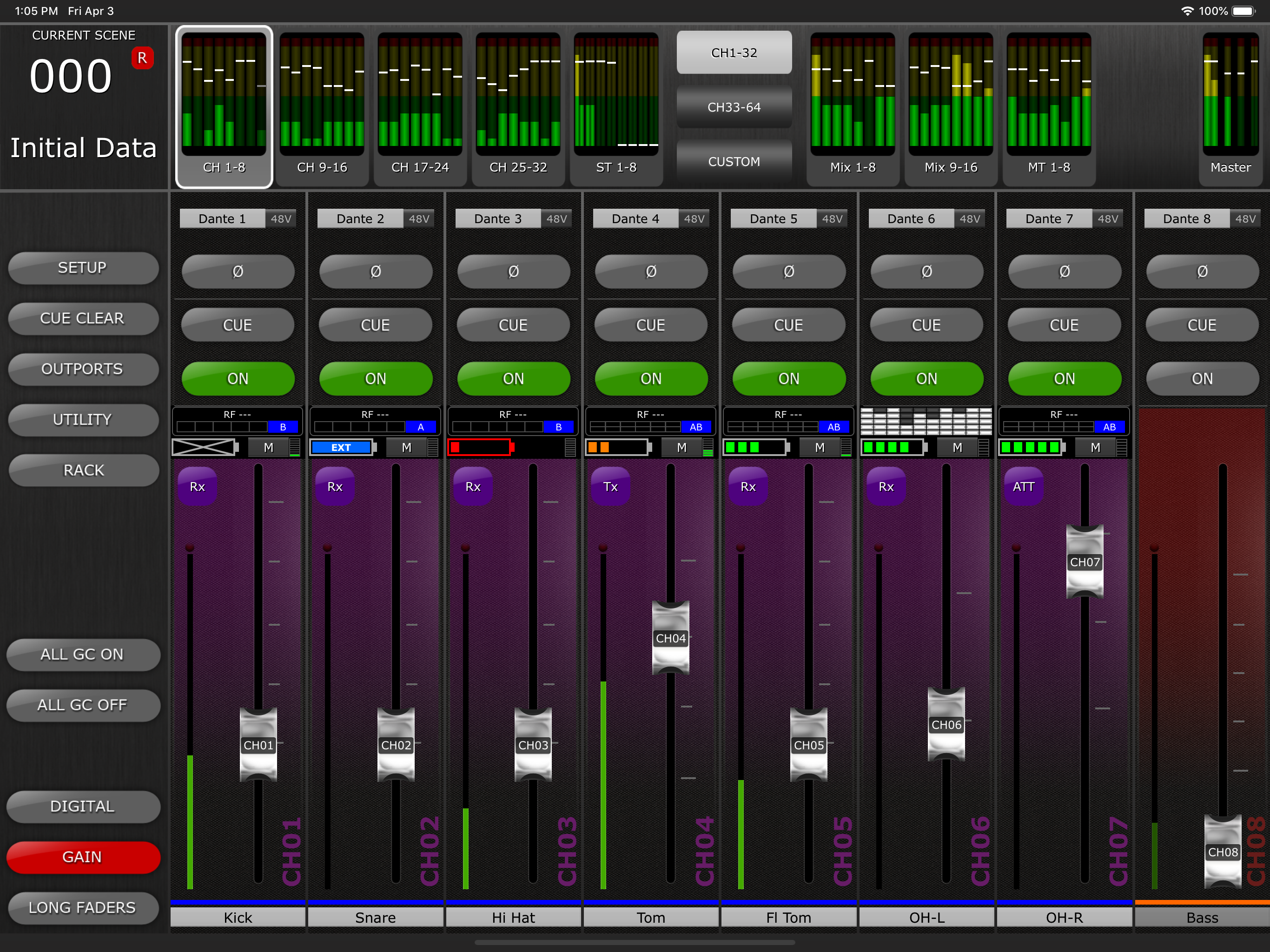Click the orange battery icon on Tom channel
The height and width of the screenshot is (952, 1270).
point(619,447)
